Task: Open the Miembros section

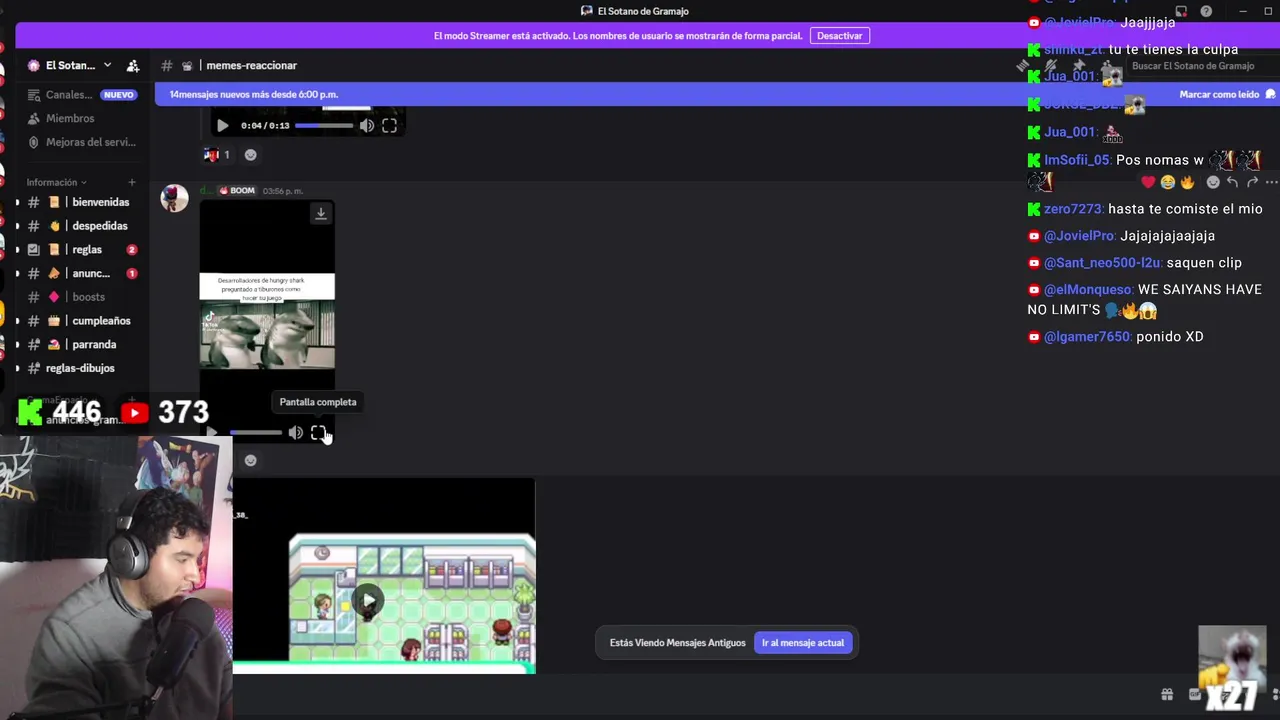Action: tap(70, 118)
